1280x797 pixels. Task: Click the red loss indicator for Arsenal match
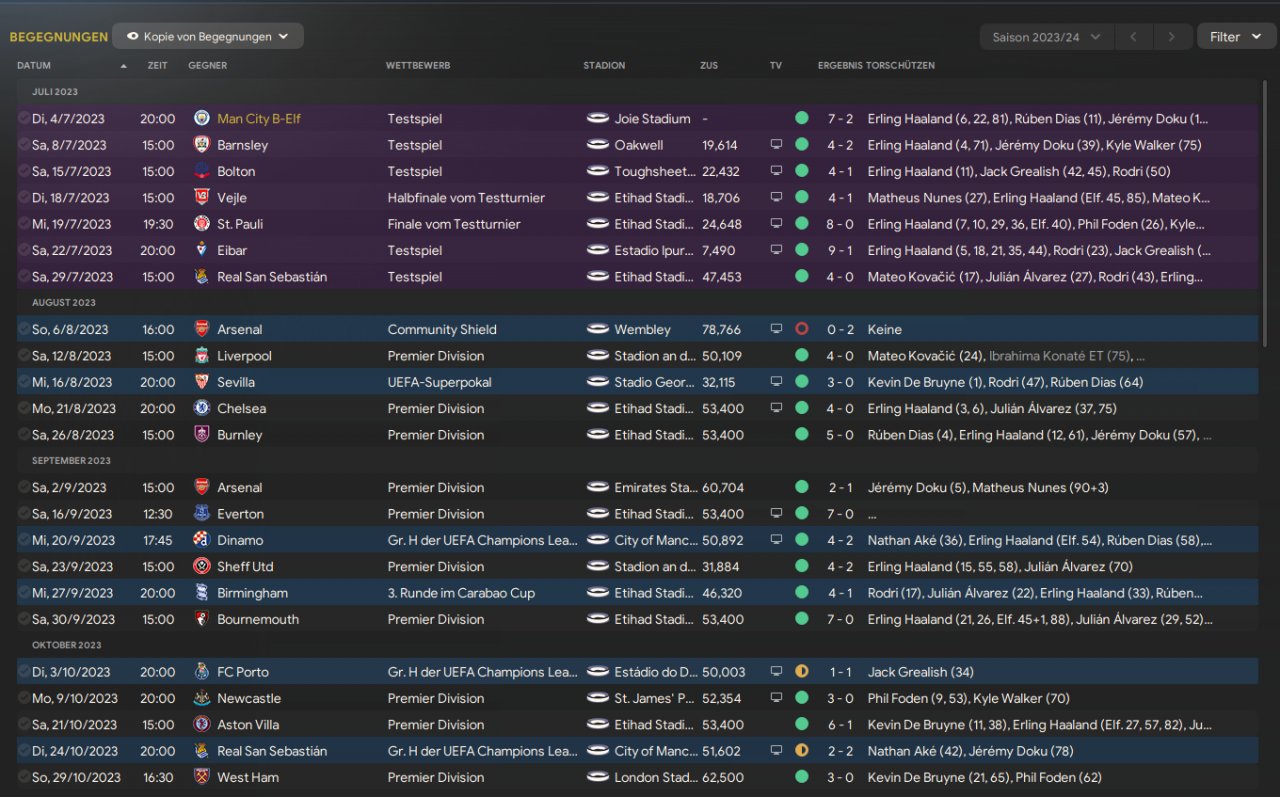pyautogui.click(x=801, y=329)
